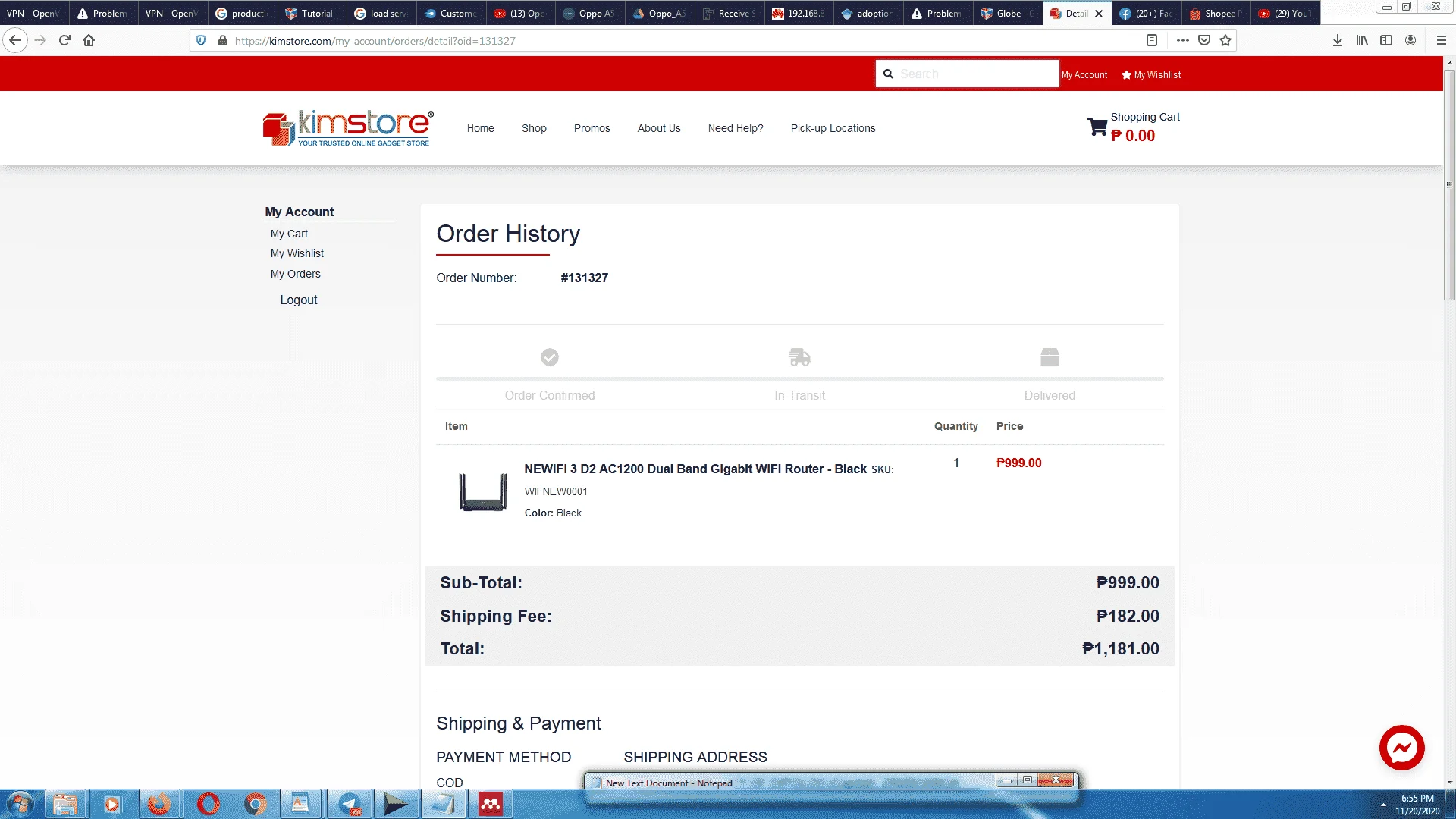Click the tracking protection shield icon

[201, 40]
